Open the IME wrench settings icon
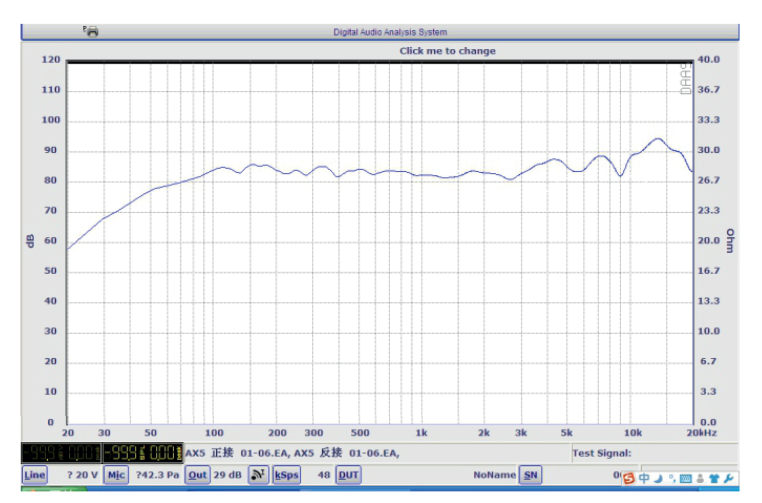Screen dimensions: 762x503 click(x=728, y=479)
